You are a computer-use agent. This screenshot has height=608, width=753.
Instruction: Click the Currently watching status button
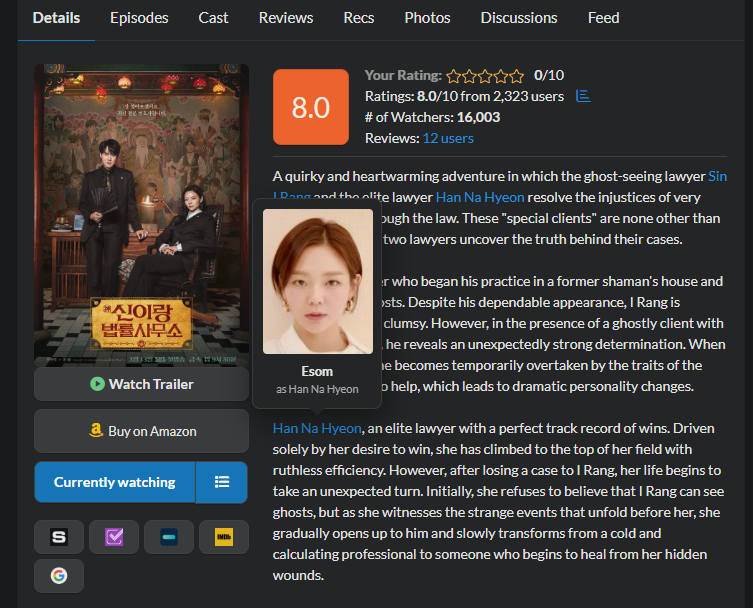click(x=114, y=482)
